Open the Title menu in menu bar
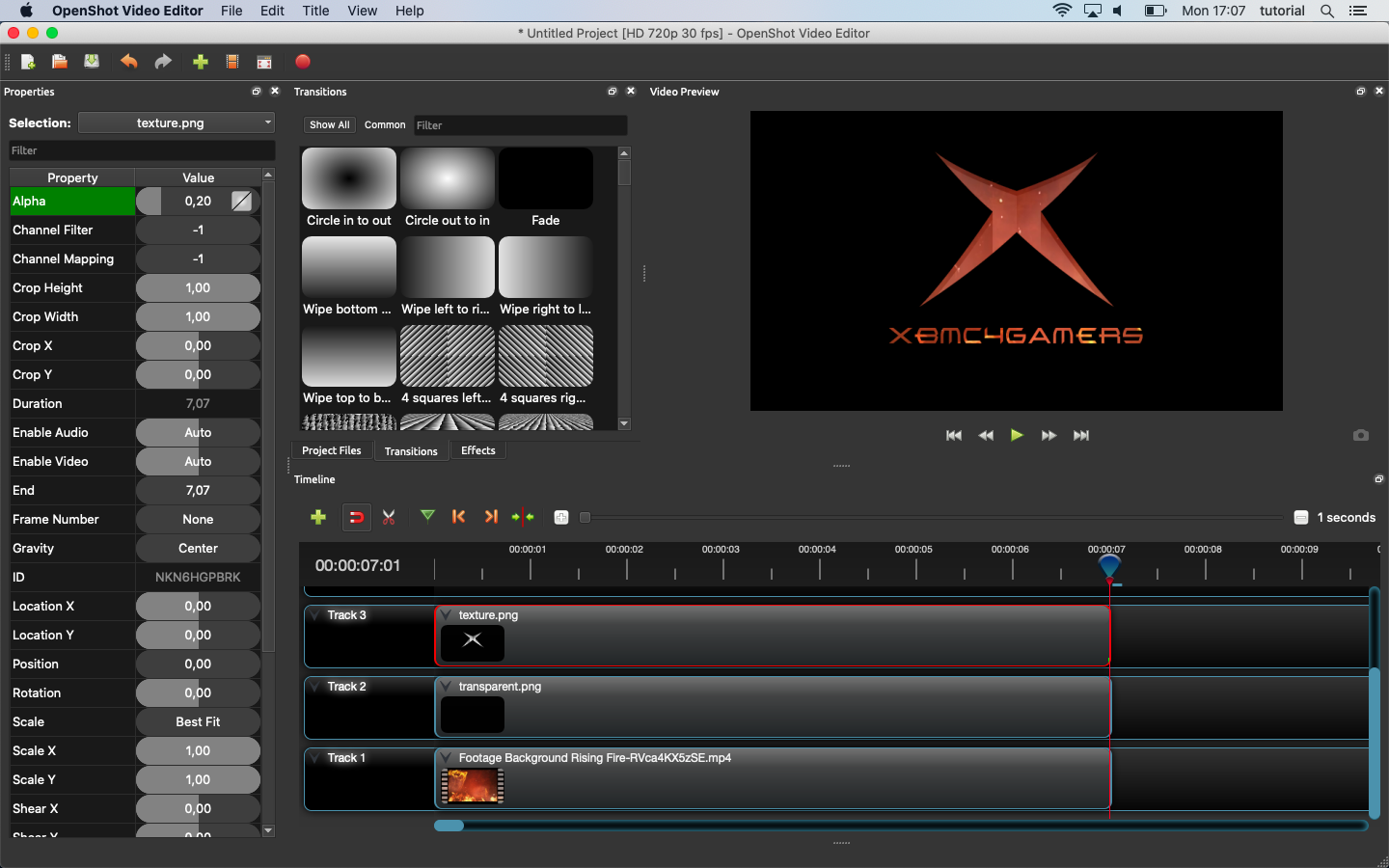This screenshot has height=868, width=1389. tap(315, 11)
